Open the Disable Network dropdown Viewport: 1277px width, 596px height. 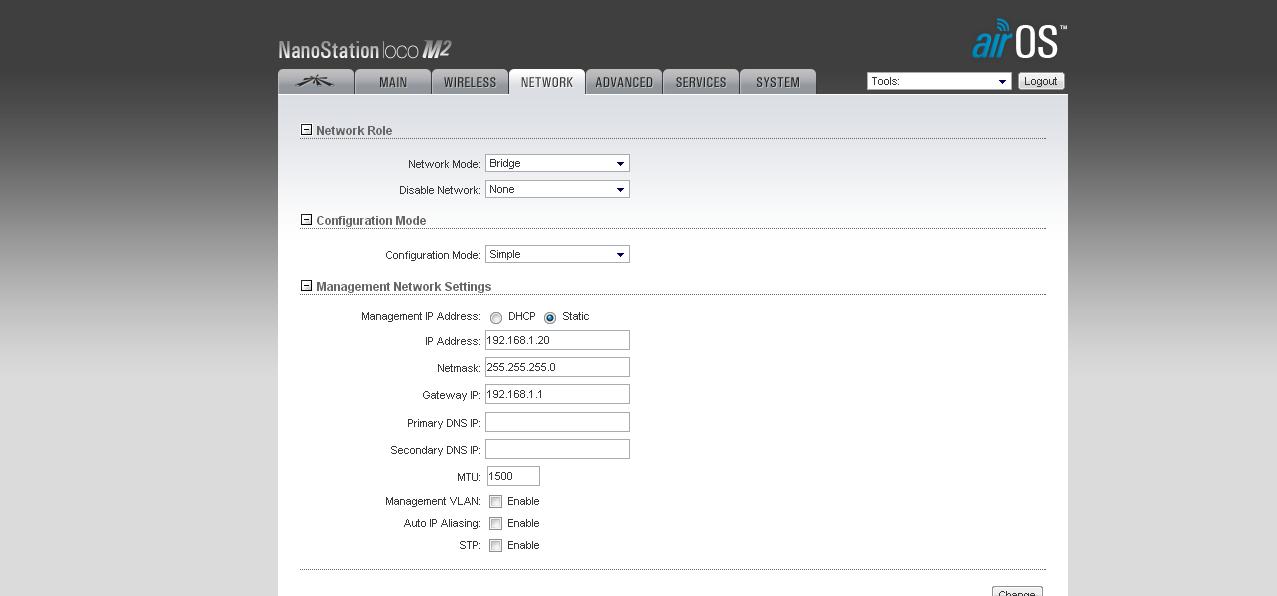coord(557,189)
